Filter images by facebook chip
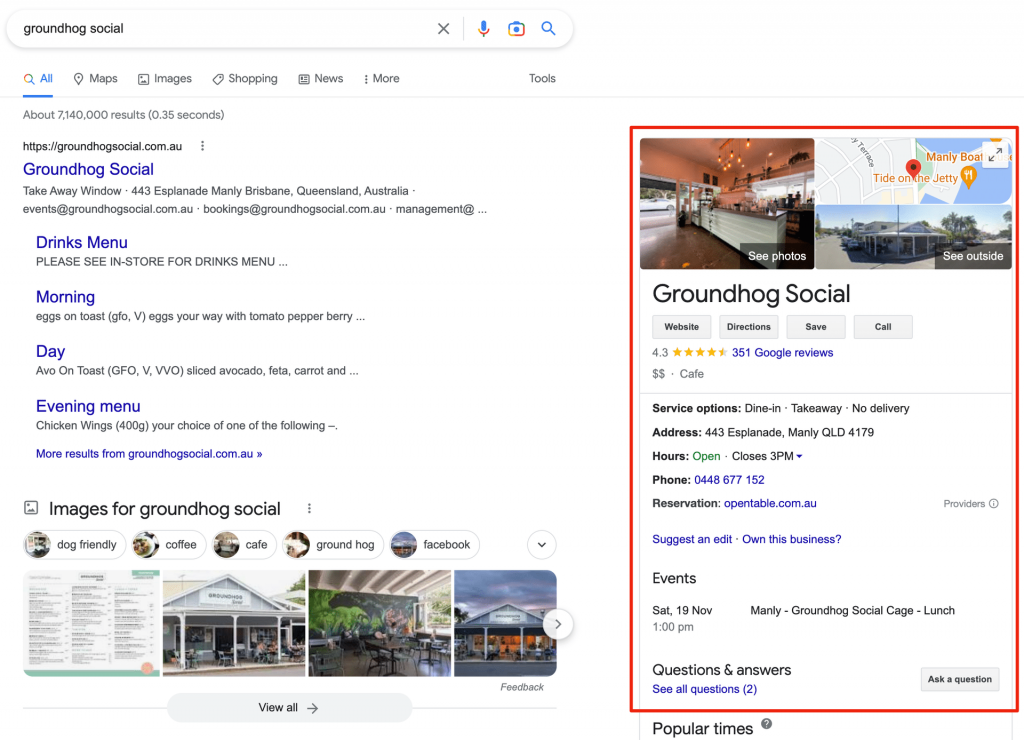1024x740 pixels. [x=434, y=545]
